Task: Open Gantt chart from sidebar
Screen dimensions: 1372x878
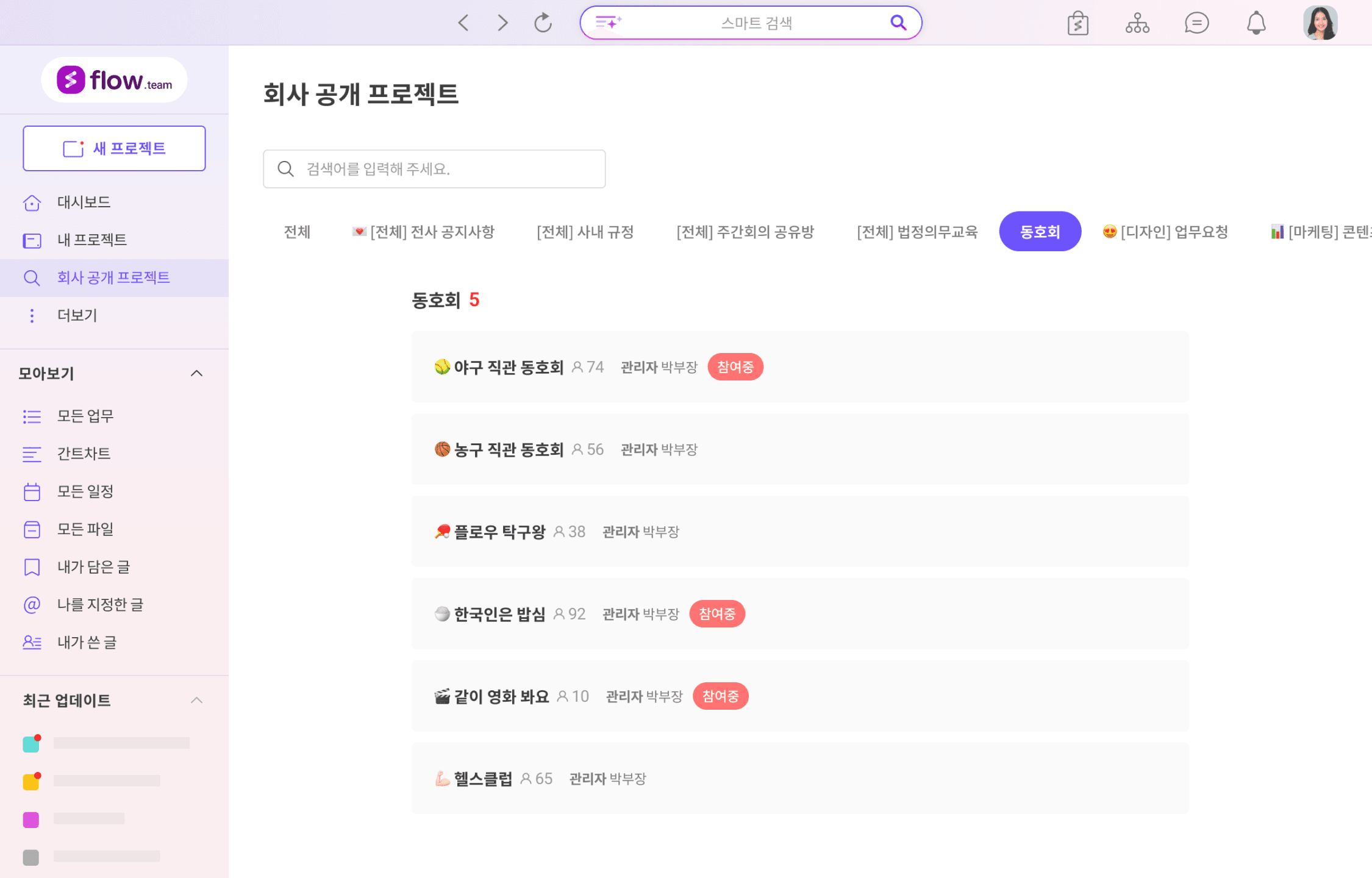Action: point(84,454)
